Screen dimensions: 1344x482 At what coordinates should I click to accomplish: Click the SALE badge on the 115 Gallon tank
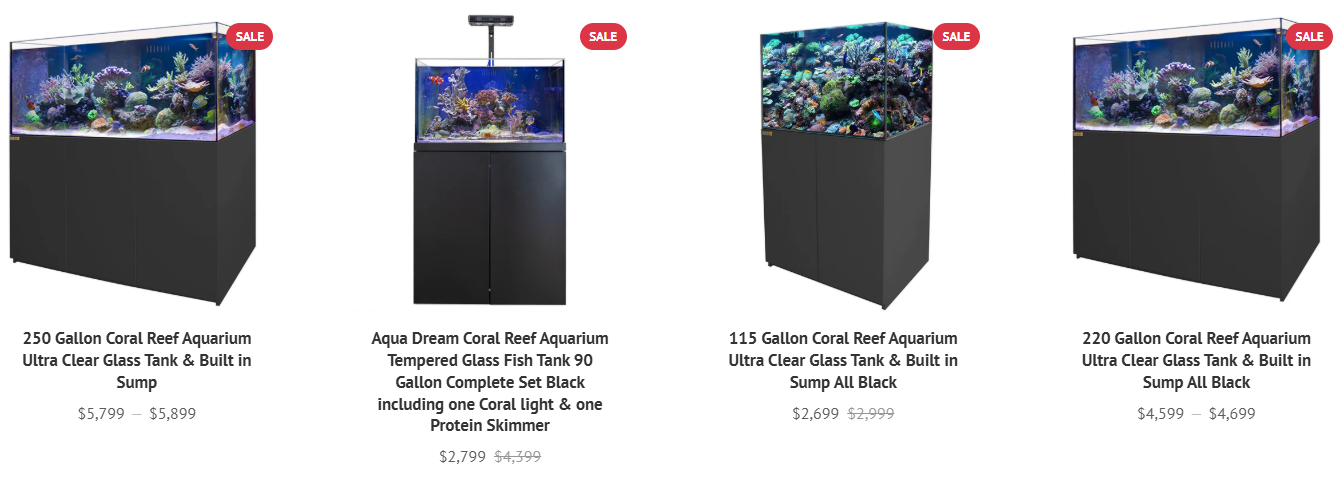pyautogui.click(x=956, y=37)
